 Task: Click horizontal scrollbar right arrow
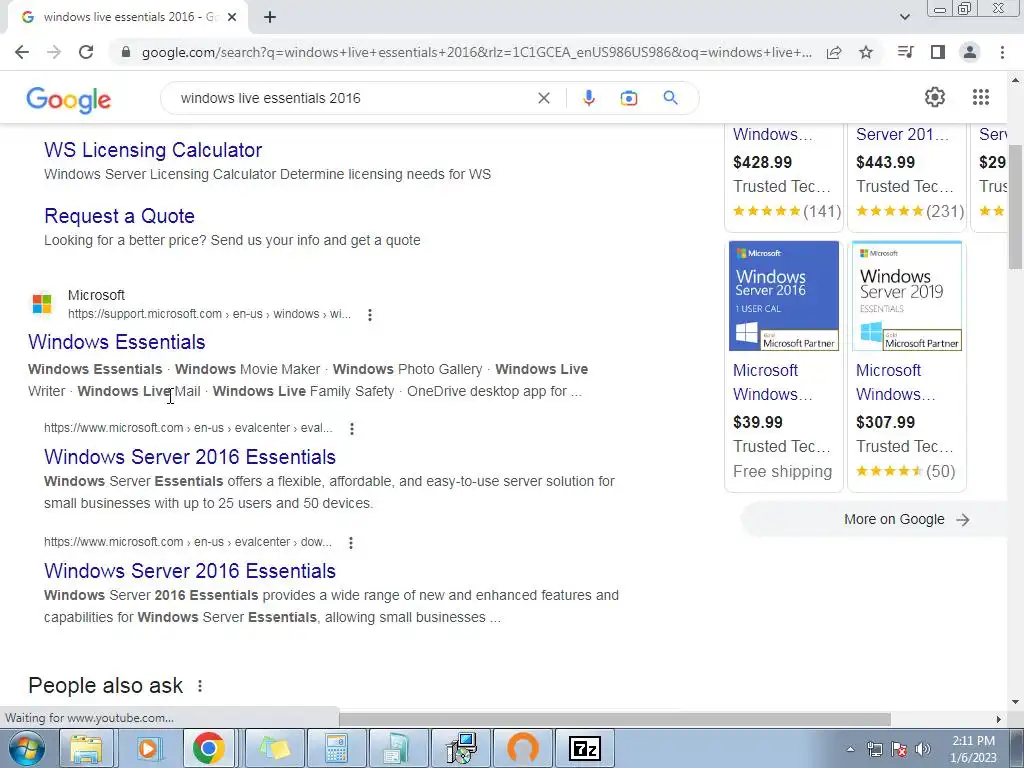[x=999, y=719]
